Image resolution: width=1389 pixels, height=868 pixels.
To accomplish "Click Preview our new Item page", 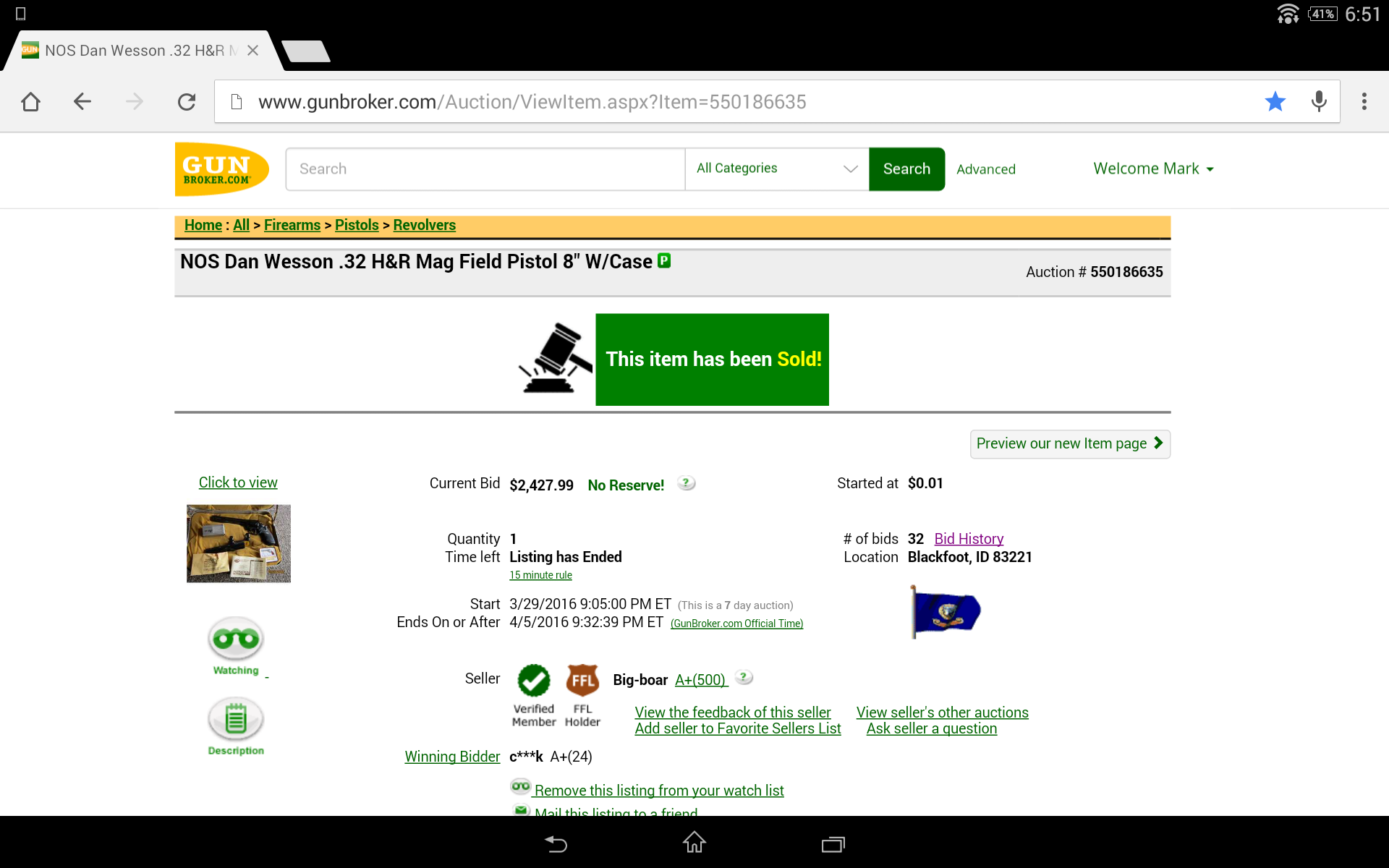I will coord(1070,443).
